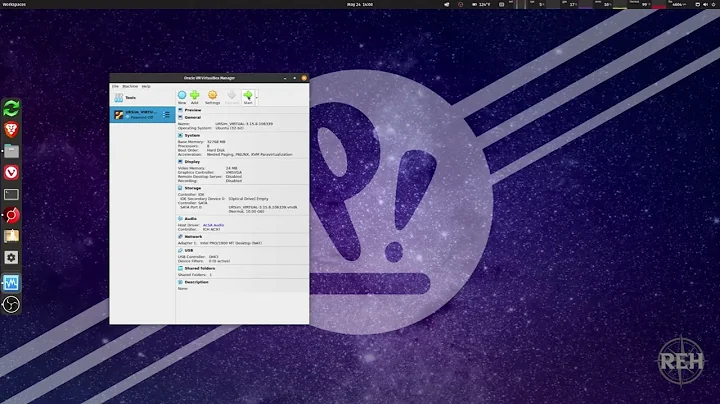Open the machine tools list menu icon

point(166,114)
